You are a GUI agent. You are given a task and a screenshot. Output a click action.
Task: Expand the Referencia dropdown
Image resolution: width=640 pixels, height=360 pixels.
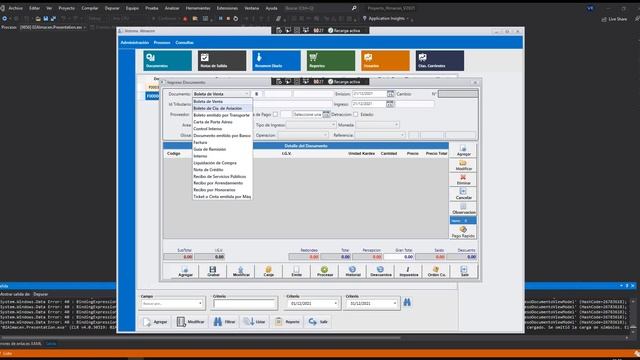[402, 135]
